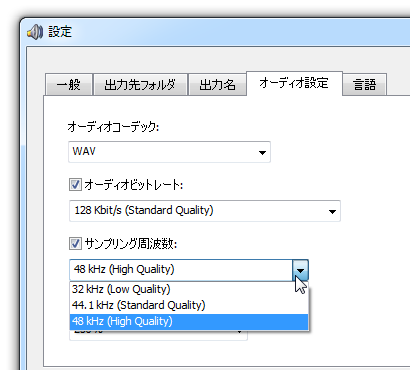The width and height of the screenshot is (410, 370).
Task: Pick the highlighted 48 kHz (High Quality) option
Action: [189, 321]
